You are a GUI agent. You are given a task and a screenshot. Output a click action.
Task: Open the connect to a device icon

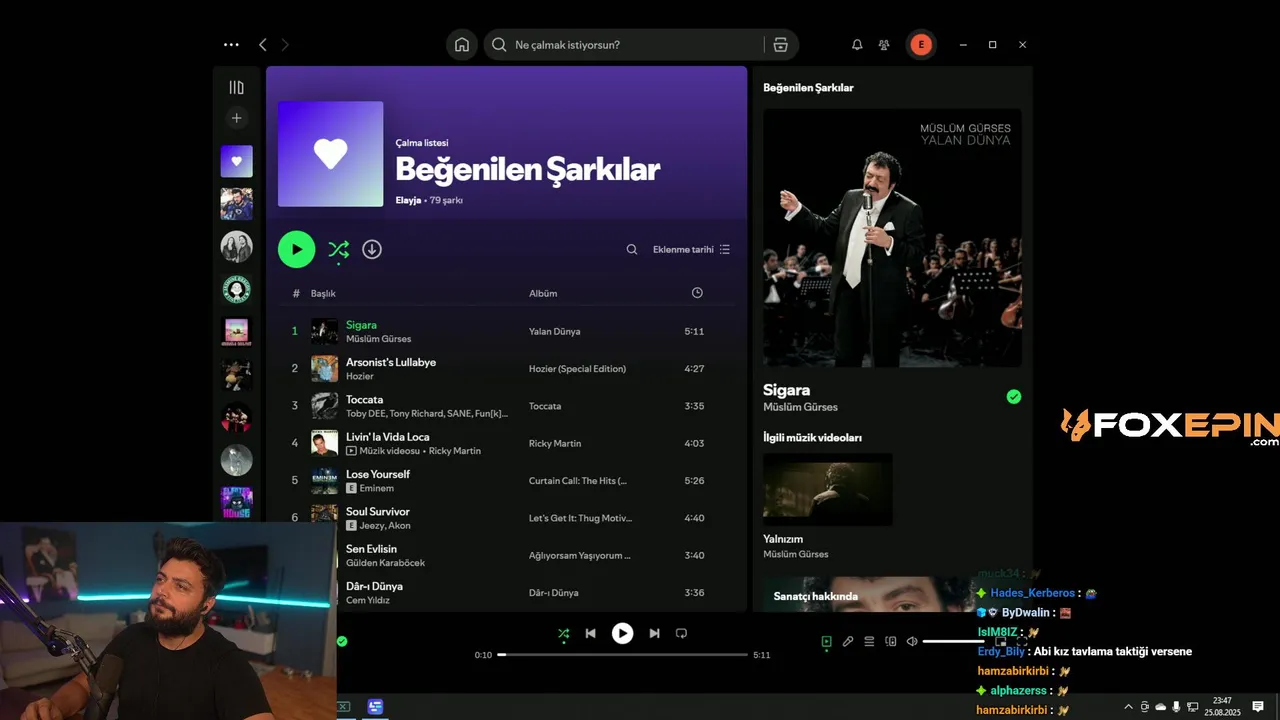[x=890, y=641]
